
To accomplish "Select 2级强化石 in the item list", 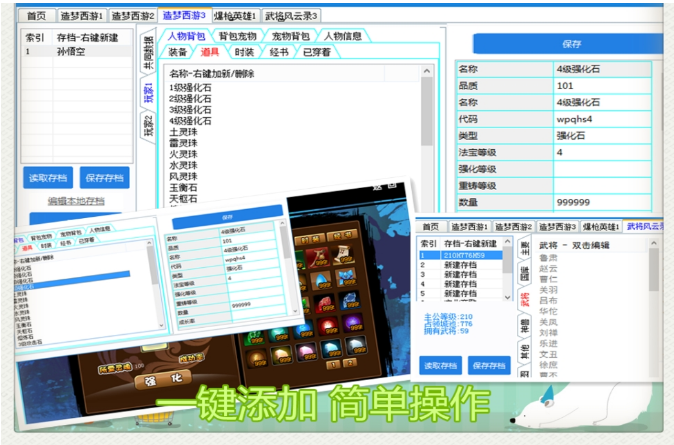I will tap(190, 99).
